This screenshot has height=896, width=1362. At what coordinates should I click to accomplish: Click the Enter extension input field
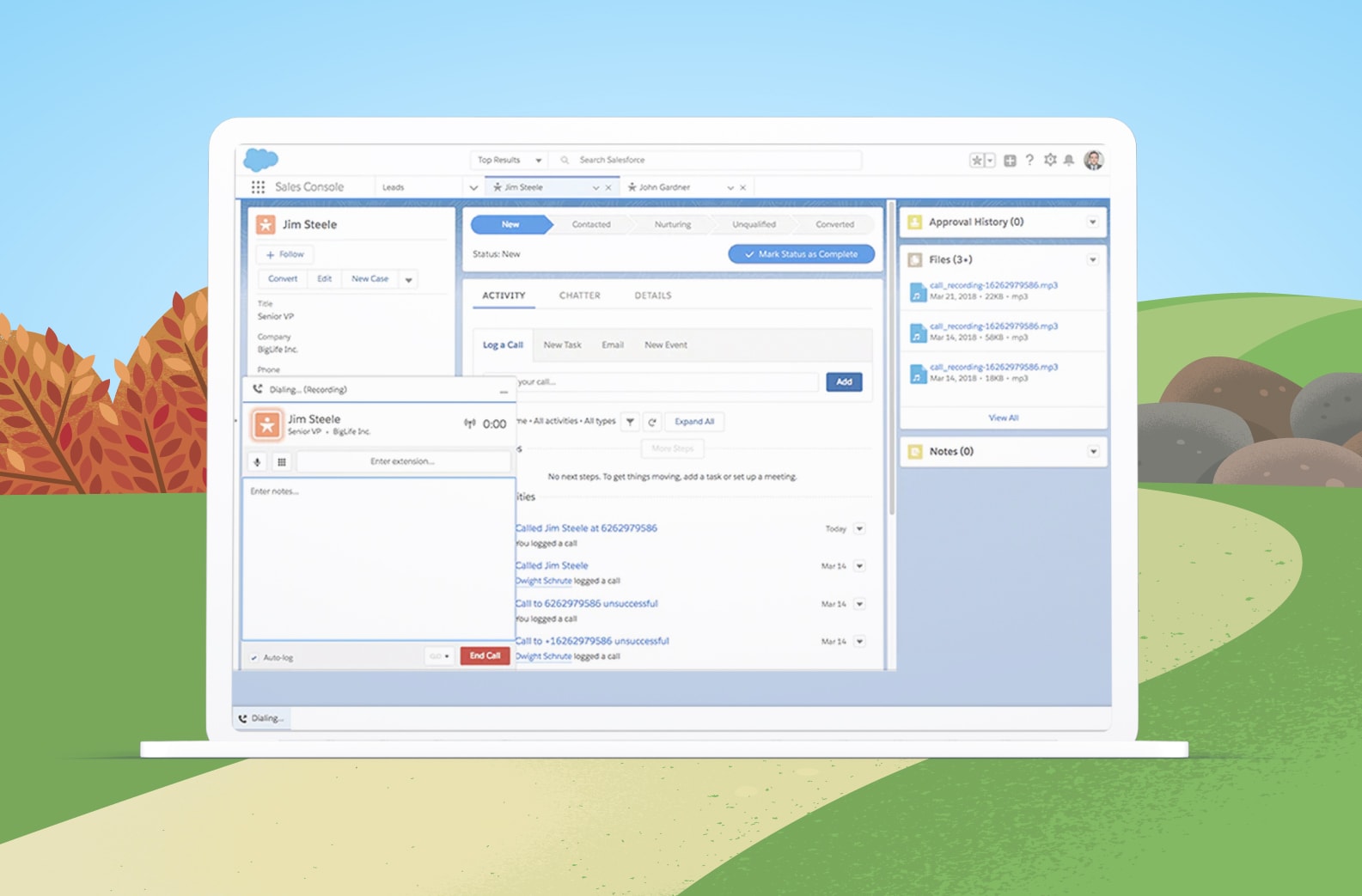402,462
